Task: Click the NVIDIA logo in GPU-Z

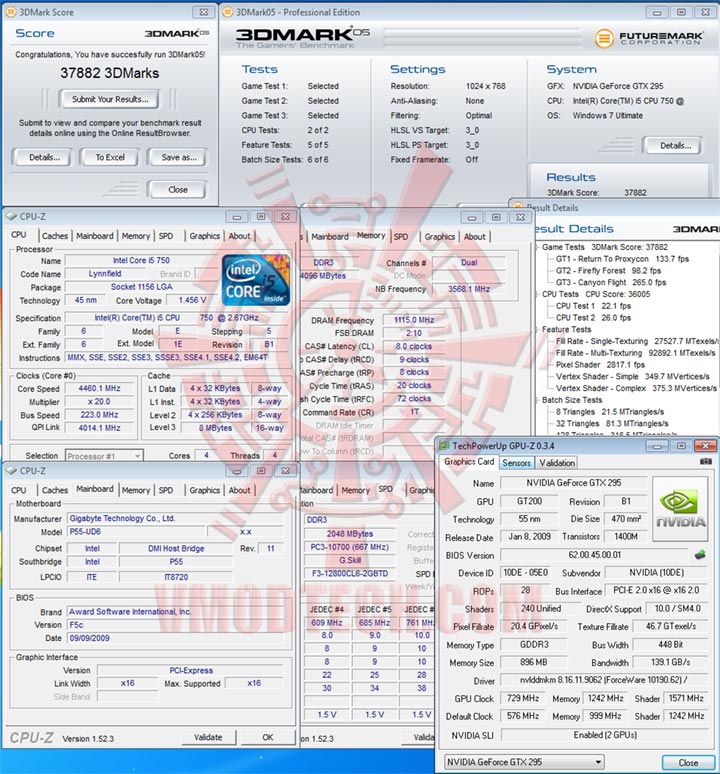Action: [681, 509]
